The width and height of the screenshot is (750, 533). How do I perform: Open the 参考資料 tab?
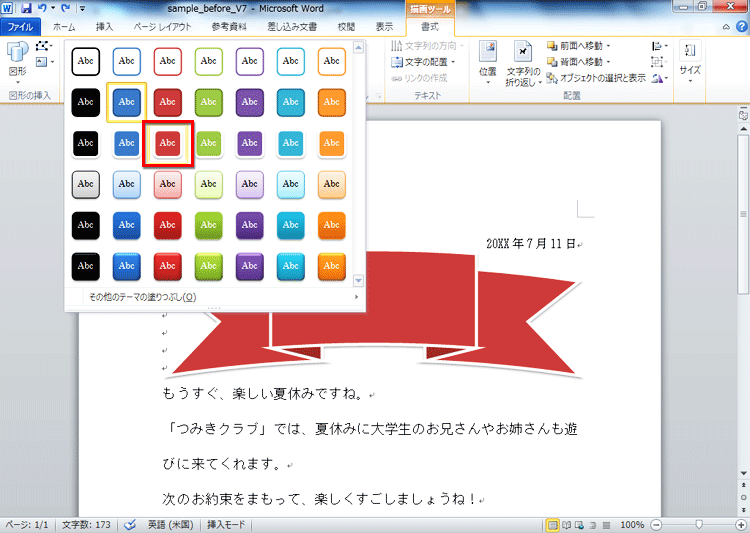pyautogui.click(x=229, y=27)
